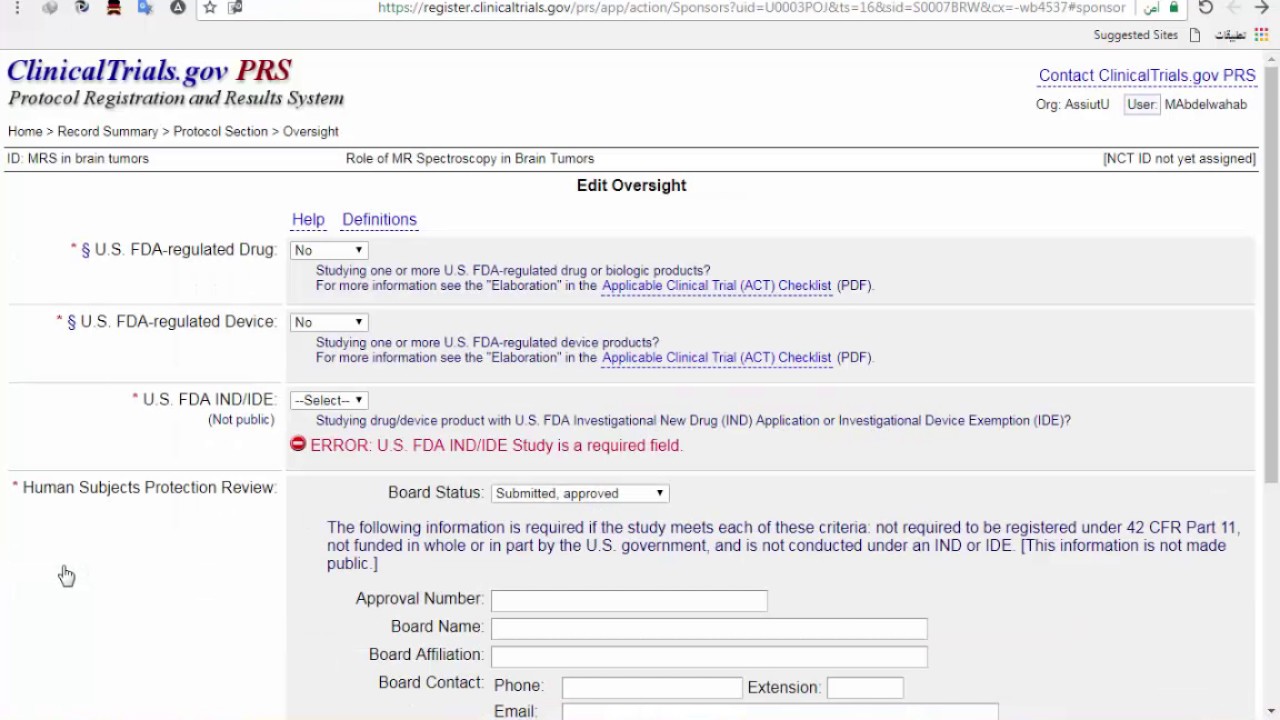Open the U.S. FDA-regulated Drug dropdown
The height and width of the screenshot is (720, 1280).
[329, 250]
